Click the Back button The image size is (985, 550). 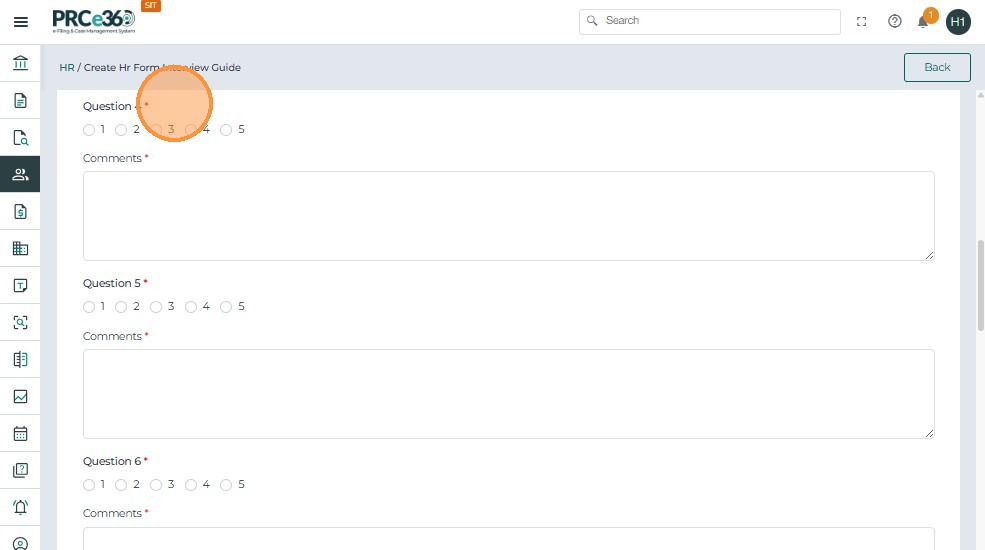pyautogui.click(x=937, y=67)
